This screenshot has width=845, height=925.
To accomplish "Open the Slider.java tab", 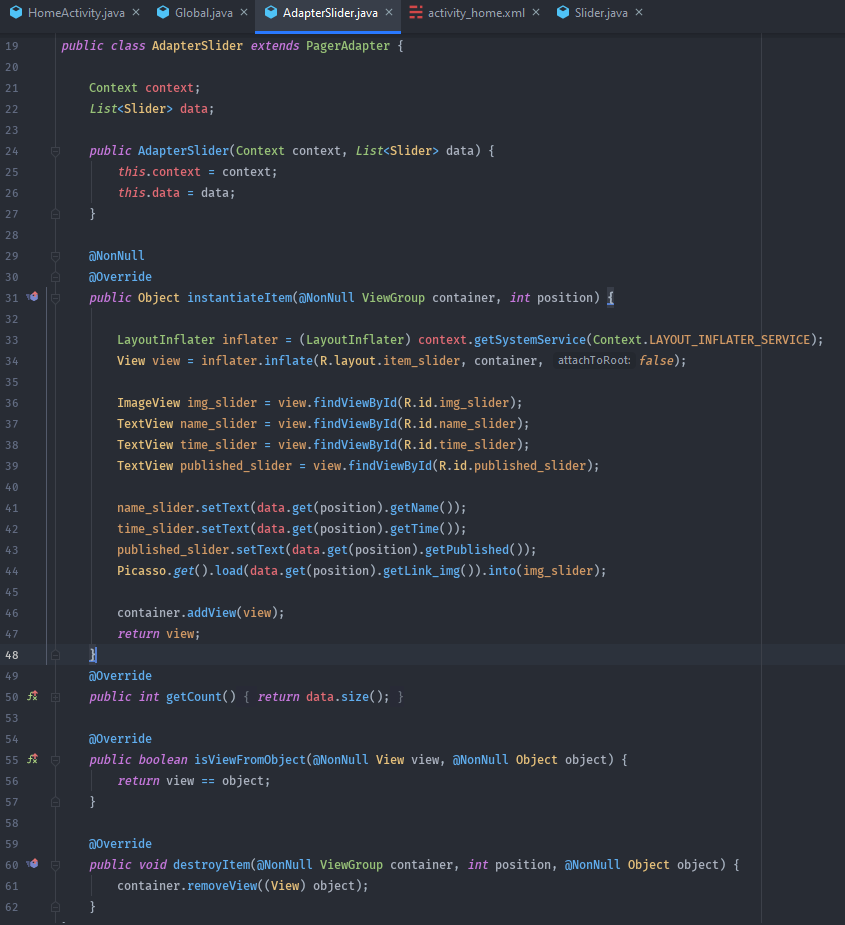I will point(601,12).
